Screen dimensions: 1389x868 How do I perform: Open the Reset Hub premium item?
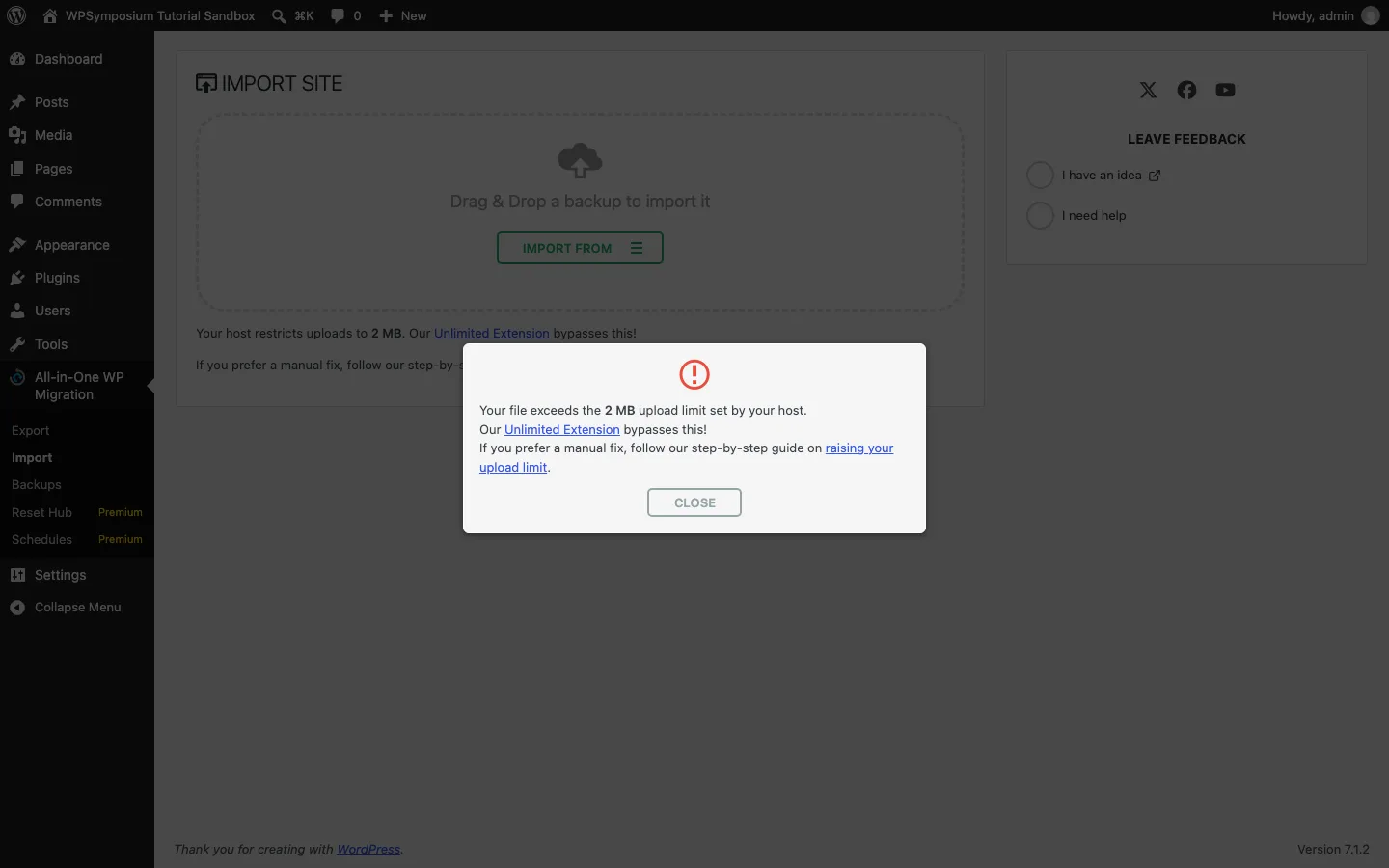[41, 513]
